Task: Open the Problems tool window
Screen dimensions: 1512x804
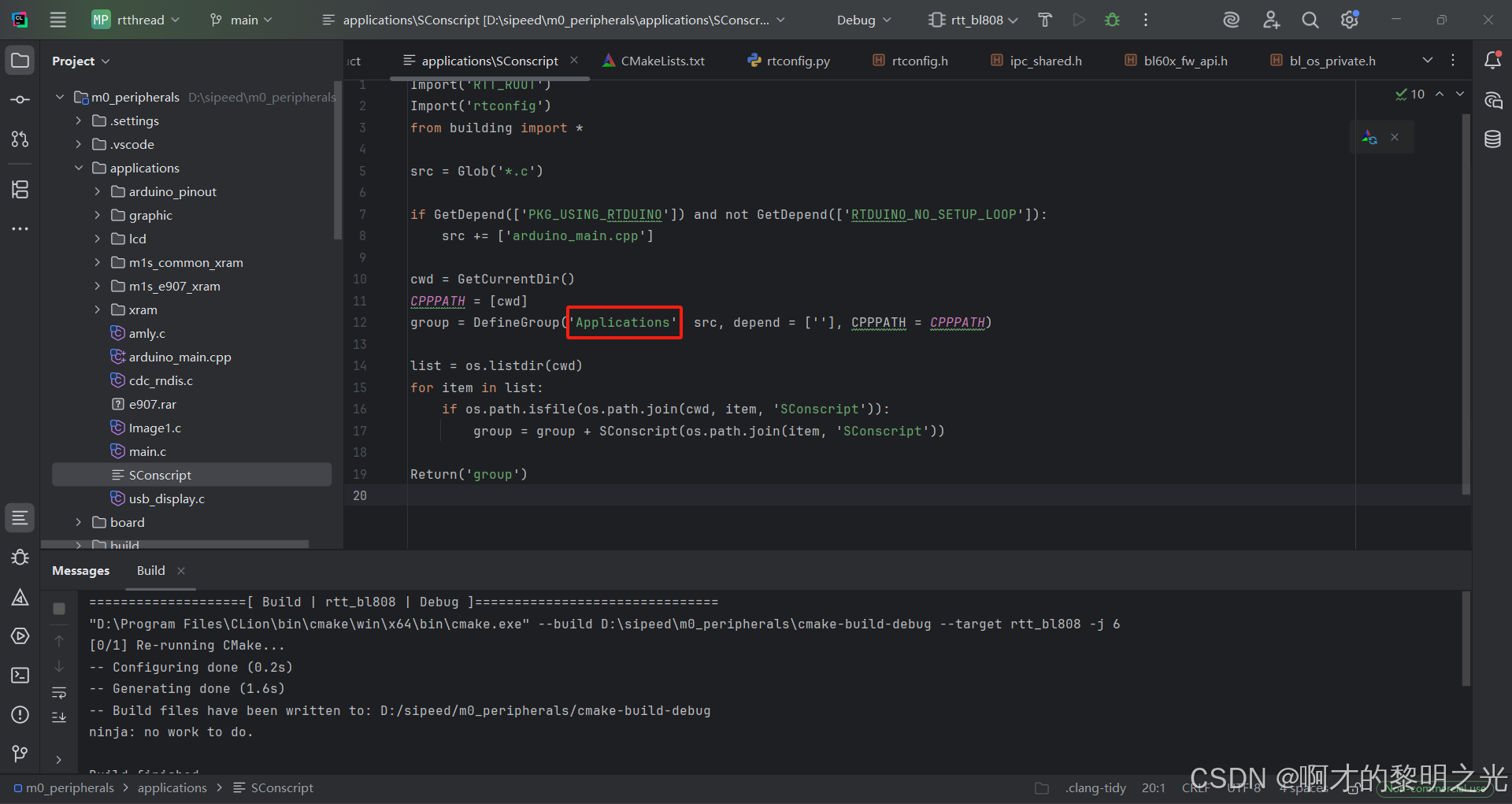Action: pos(20,715)
